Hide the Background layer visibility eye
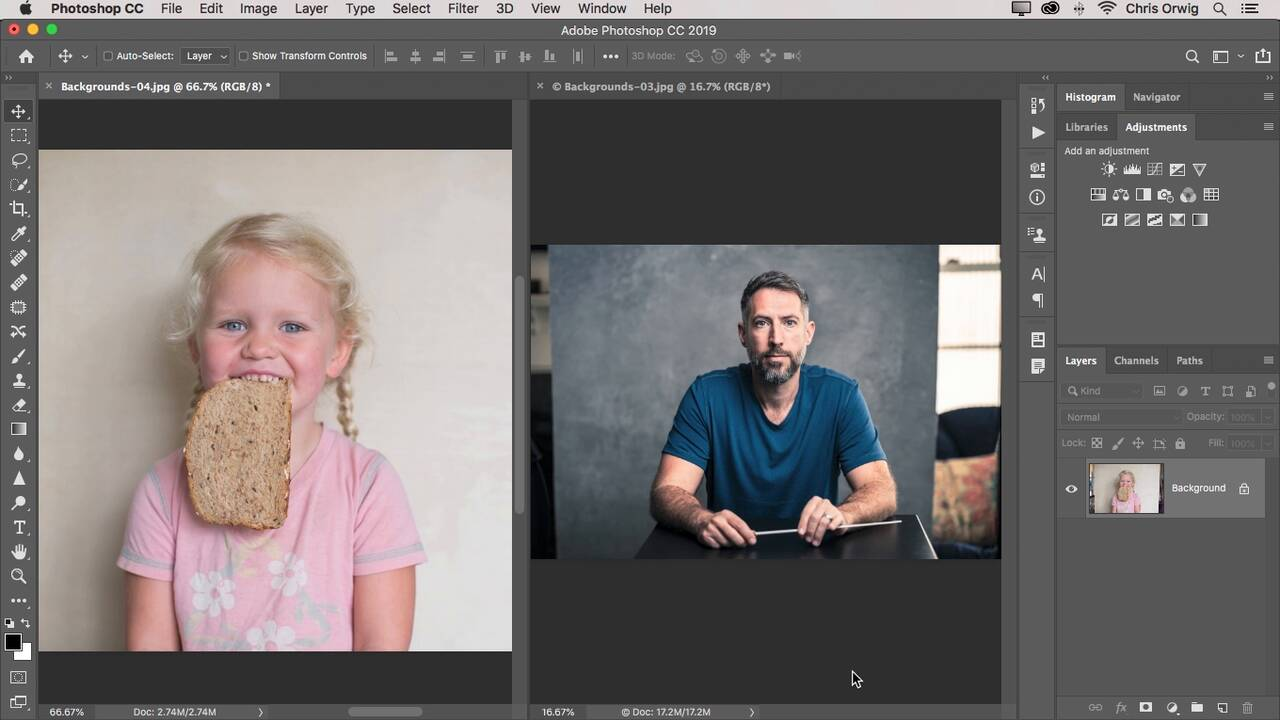Image resolution: width=1280 pixels, height=720 pixels. tap(1071, 489)
